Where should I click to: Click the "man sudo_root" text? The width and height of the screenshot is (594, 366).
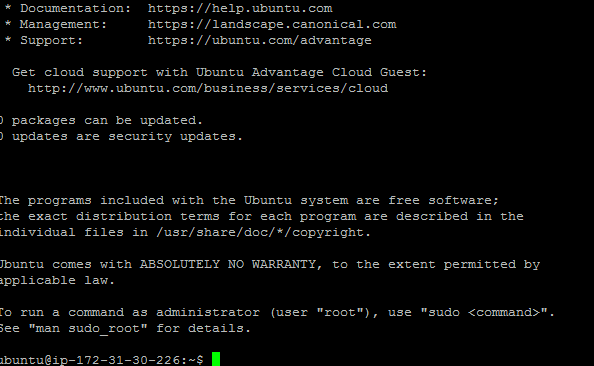pos(88,328)
